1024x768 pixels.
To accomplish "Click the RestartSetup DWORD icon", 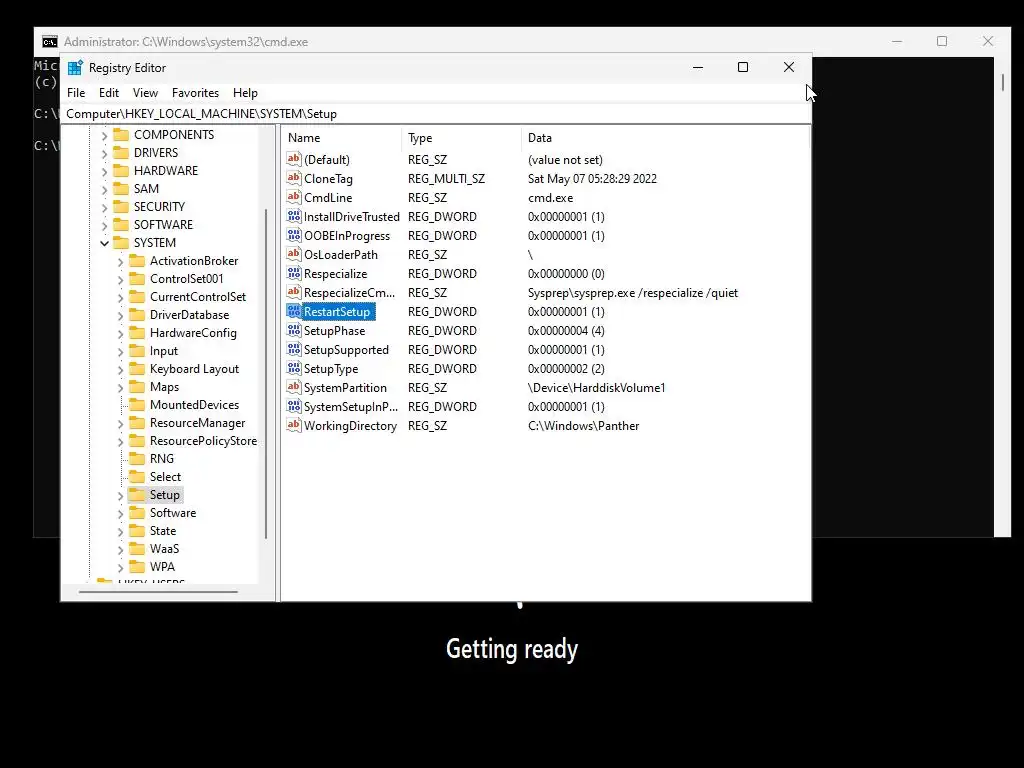I will point(294,311).
